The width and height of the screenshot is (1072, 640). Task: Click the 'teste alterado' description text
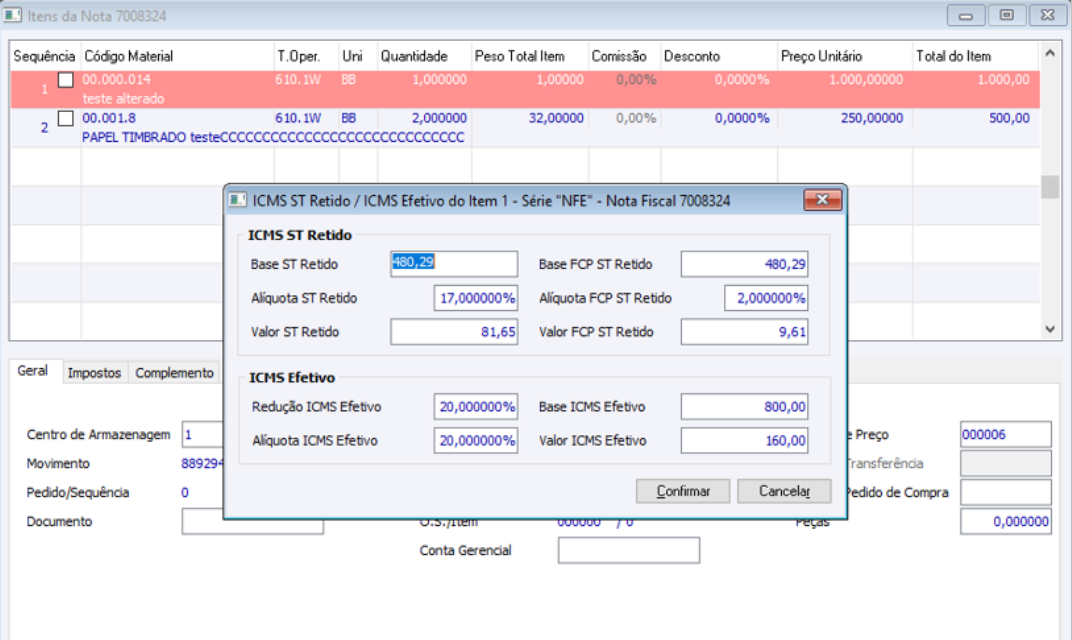(123, 99)
